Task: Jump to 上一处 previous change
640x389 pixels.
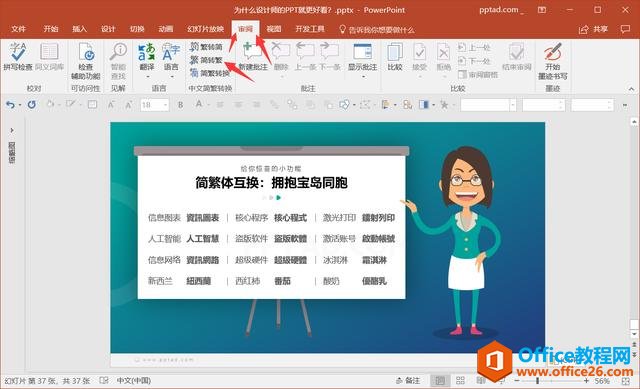Action: (474, 47)
